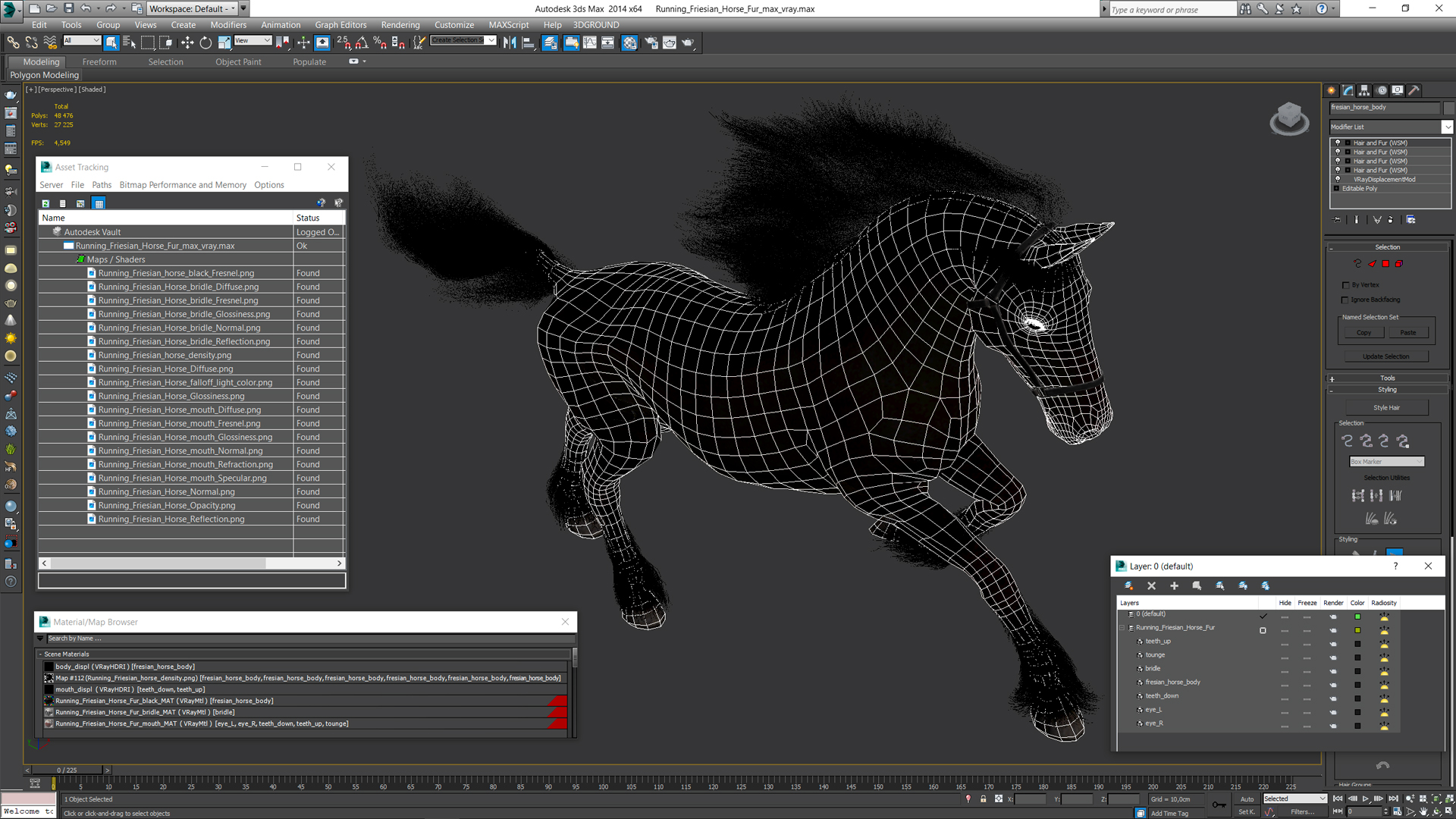Refresh Asset Tracking list icon
The width and height of the screenshot is (1456, 819).
pos(45,203)
